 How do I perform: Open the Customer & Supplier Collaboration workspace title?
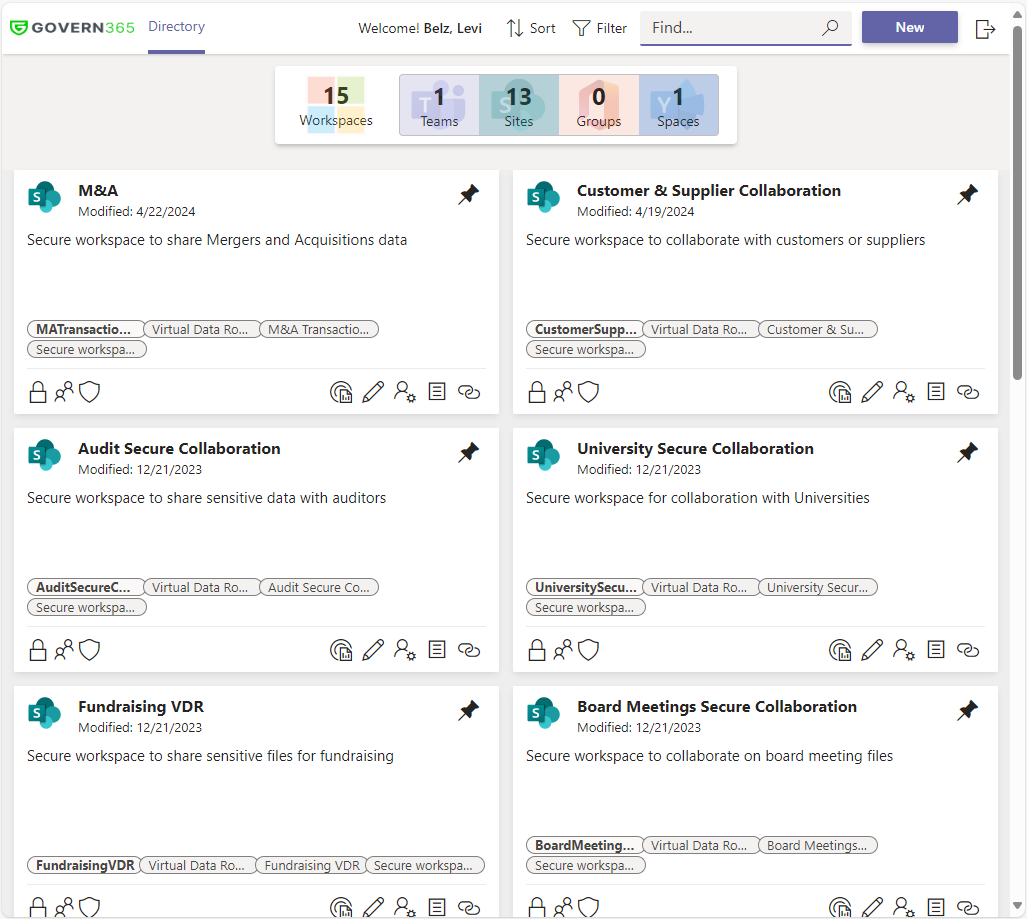point(708,191)
